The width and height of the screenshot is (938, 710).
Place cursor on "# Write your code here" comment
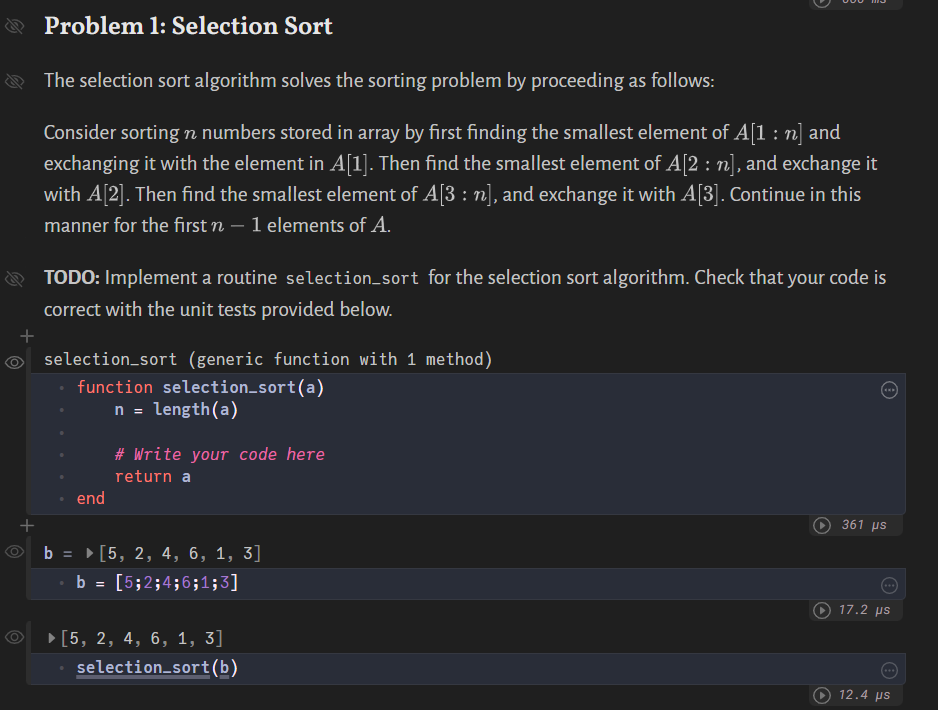click(219, 454)
